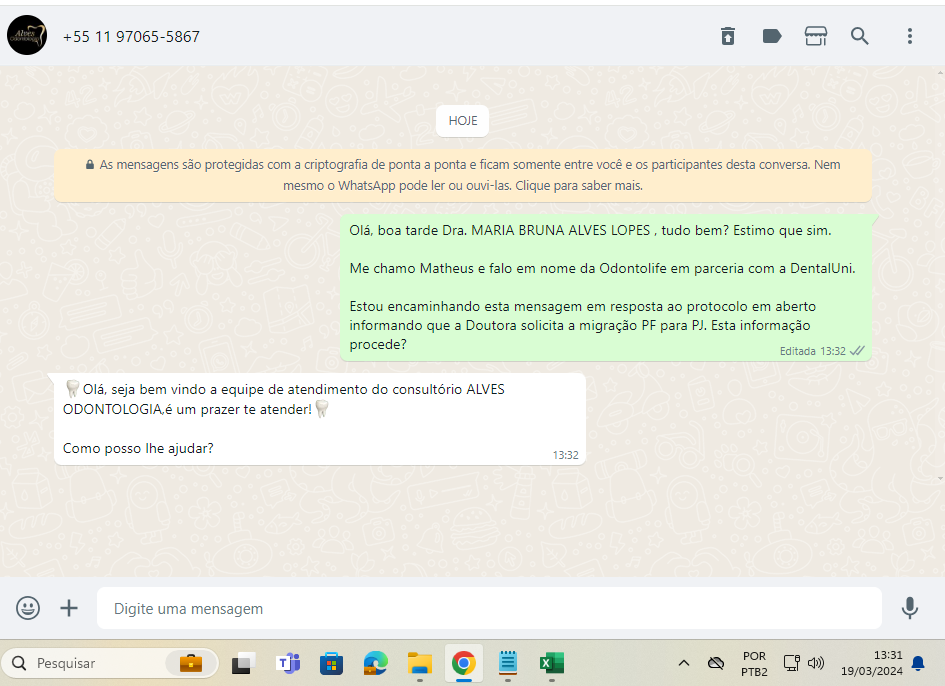
Task: Select the sent message from Matheus
Action: 606,288
